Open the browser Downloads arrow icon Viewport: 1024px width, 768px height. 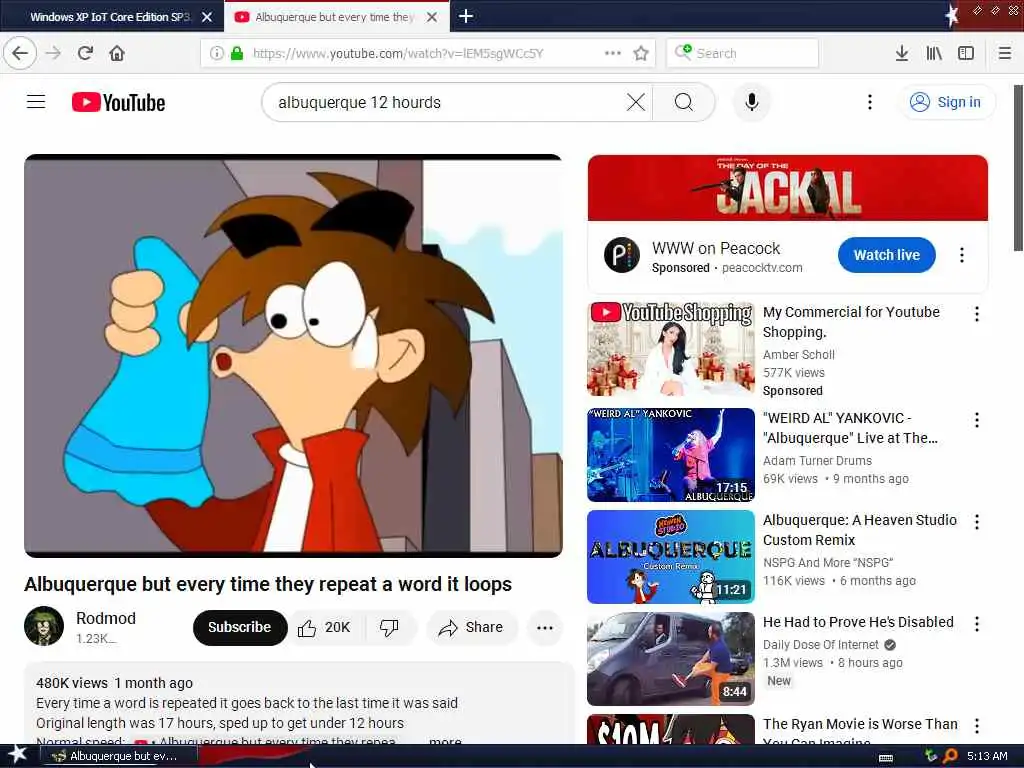[901, 53]
